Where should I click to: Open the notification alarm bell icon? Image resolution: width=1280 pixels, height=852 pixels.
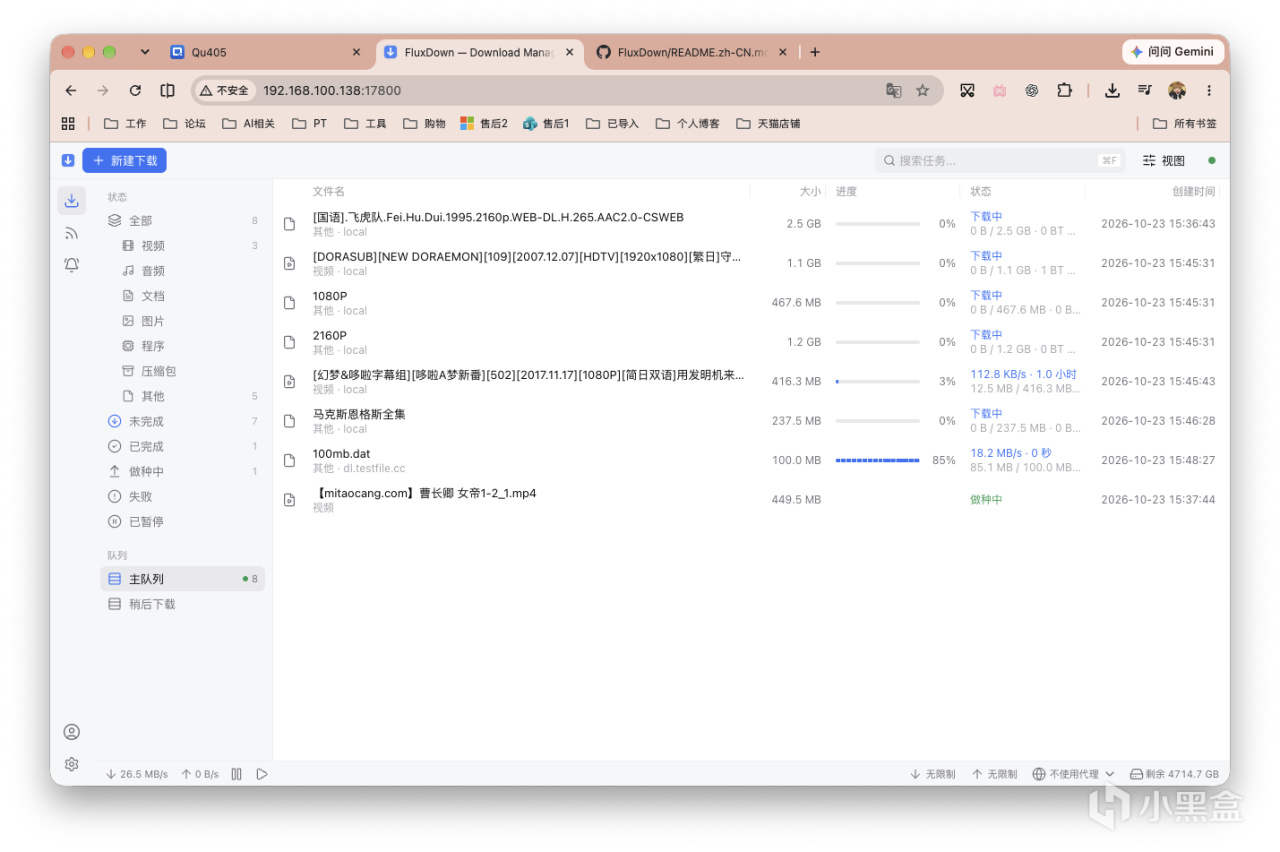tap(71, 265)
